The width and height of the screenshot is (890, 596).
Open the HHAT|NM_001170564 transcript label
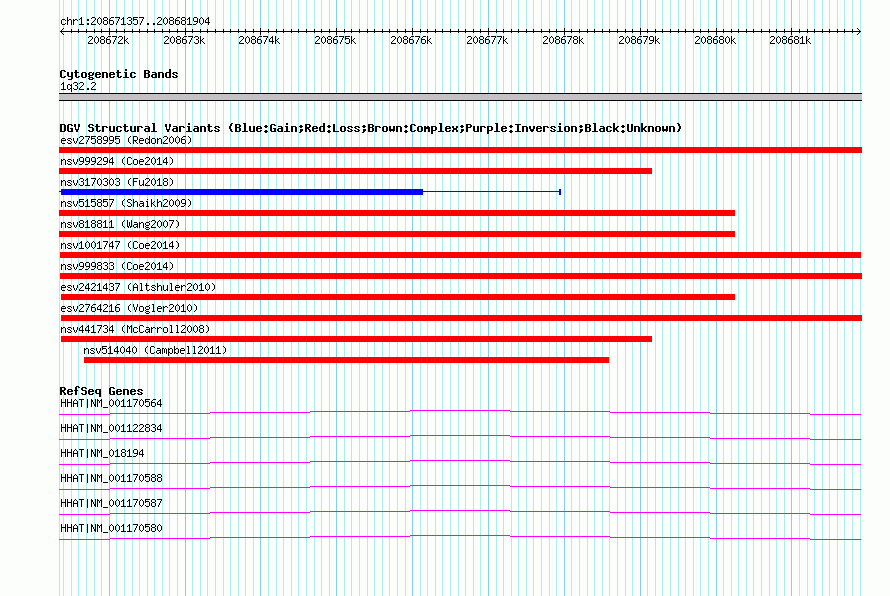pyautogui.click(x=111, y=403)
